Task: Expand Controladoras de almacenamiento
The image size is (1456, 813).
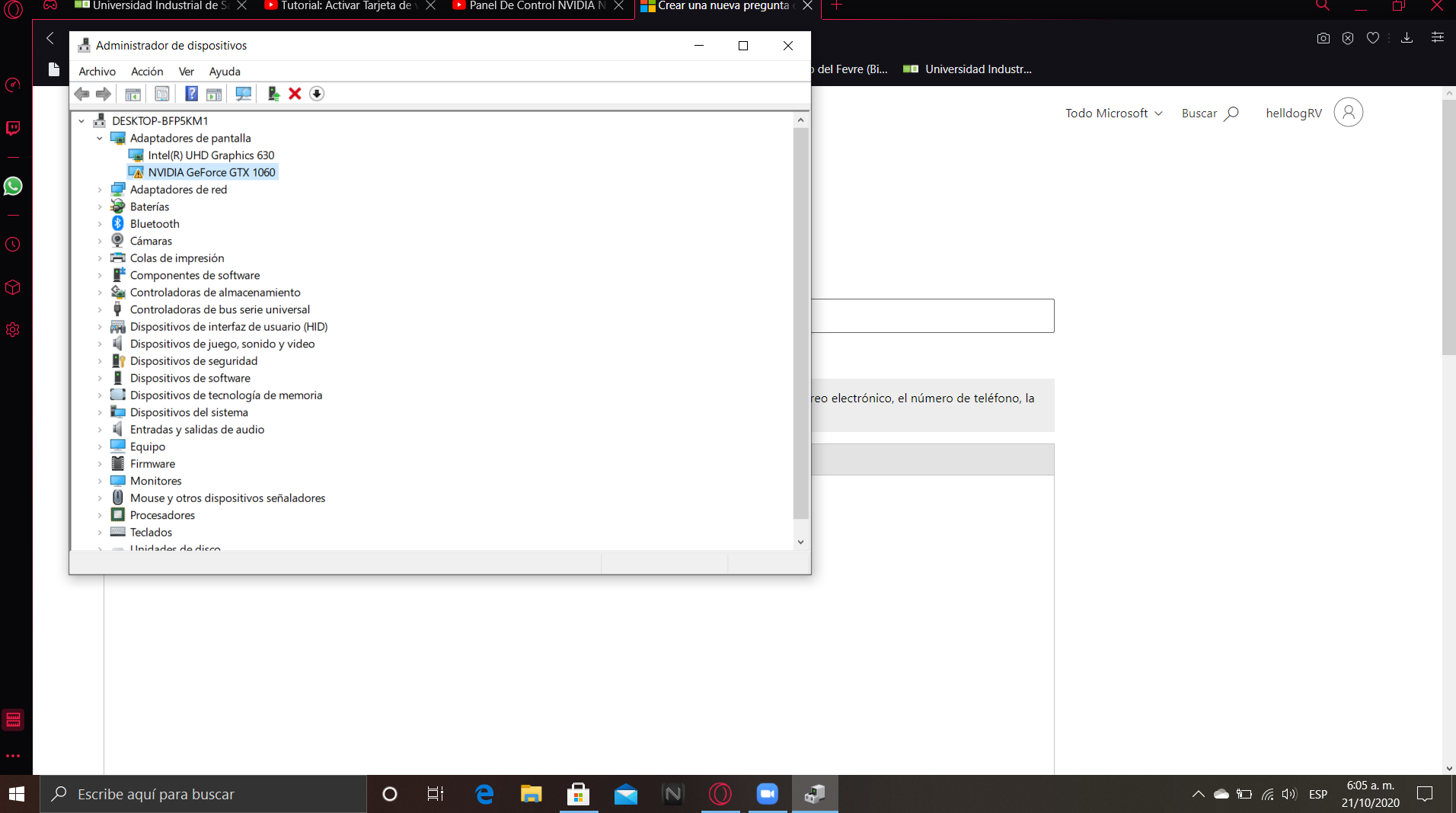Action: coord(100,293)
